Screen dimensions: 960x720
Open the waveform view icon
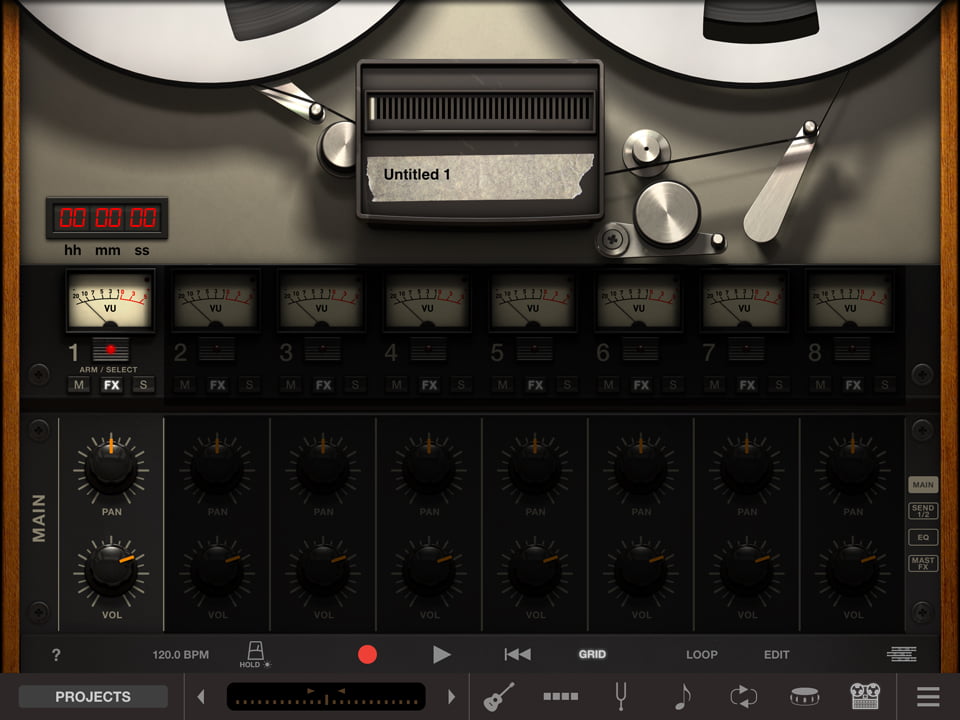901,655
